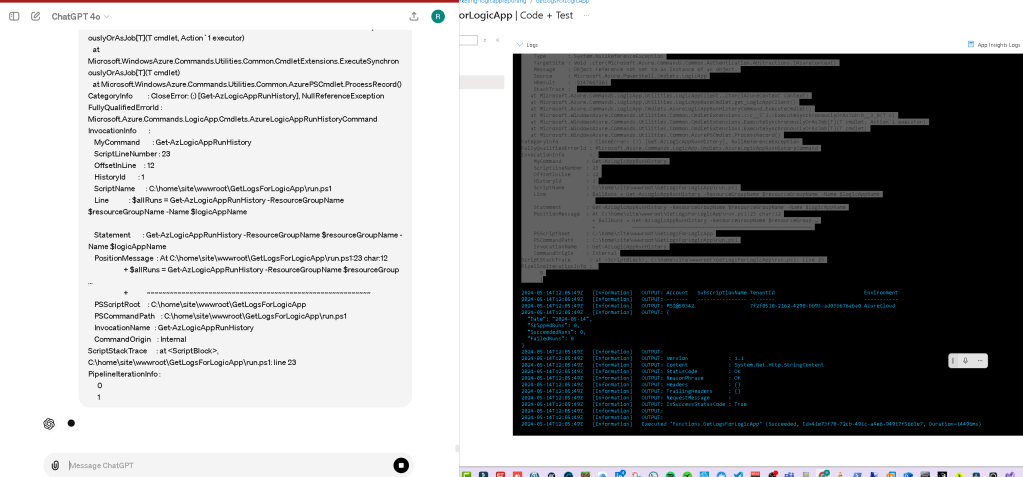The height and width of the screenshot is (477, 1023).
Task: Open the WhatsApp icon in taskbar
Action: click(654, 472)
